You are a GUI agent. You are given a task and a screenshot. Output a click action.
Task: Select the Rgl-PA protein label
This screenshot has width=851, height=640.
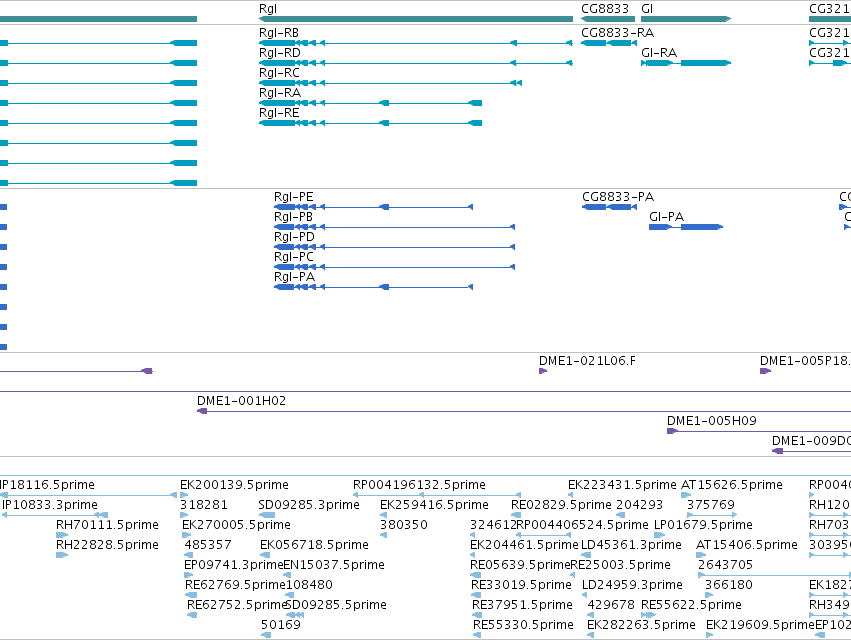tap(294, 277)
